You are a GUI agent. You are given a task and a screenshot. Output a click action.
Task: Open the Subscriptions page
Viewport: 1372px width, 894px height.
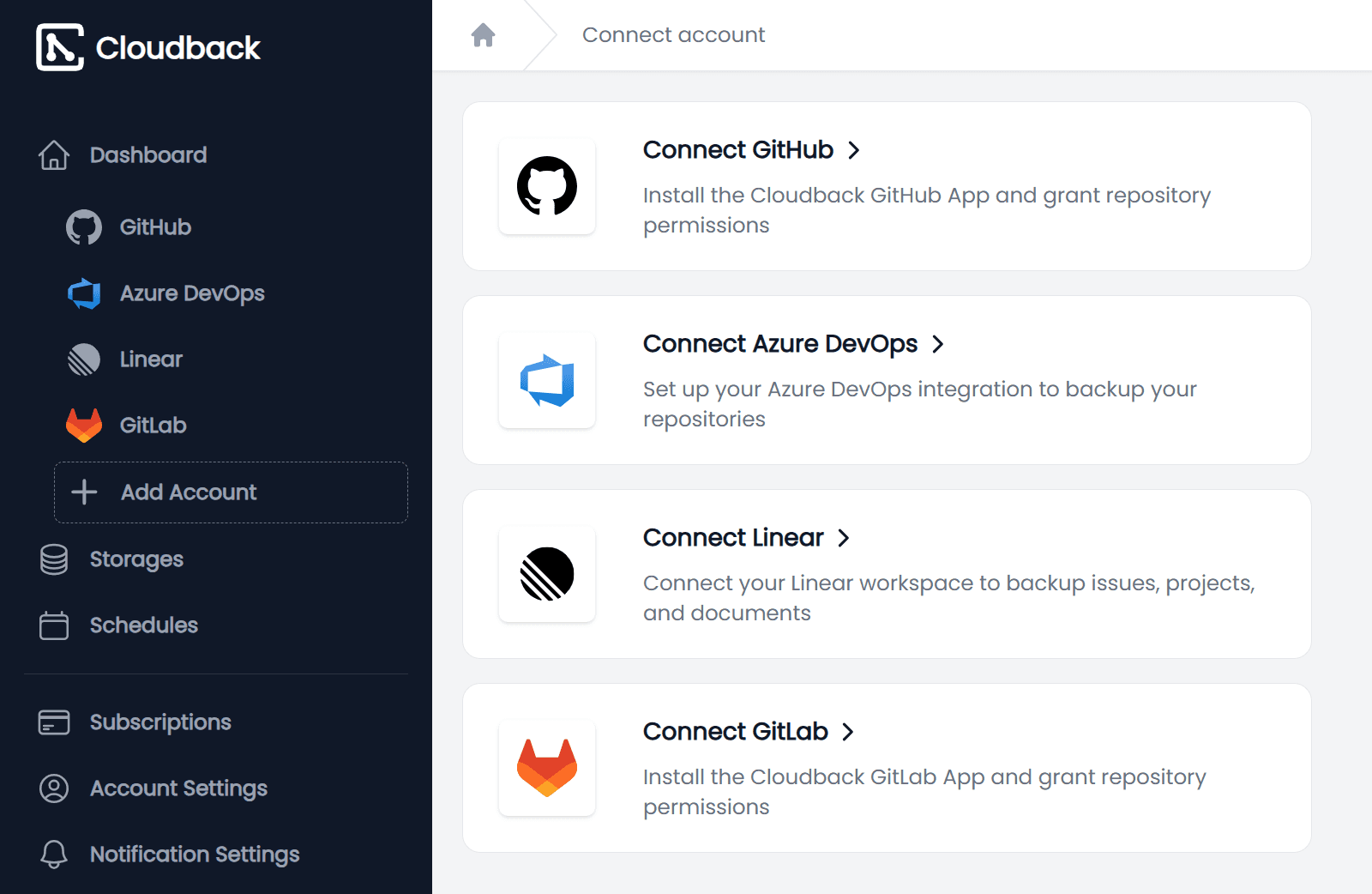coord(160,722)
